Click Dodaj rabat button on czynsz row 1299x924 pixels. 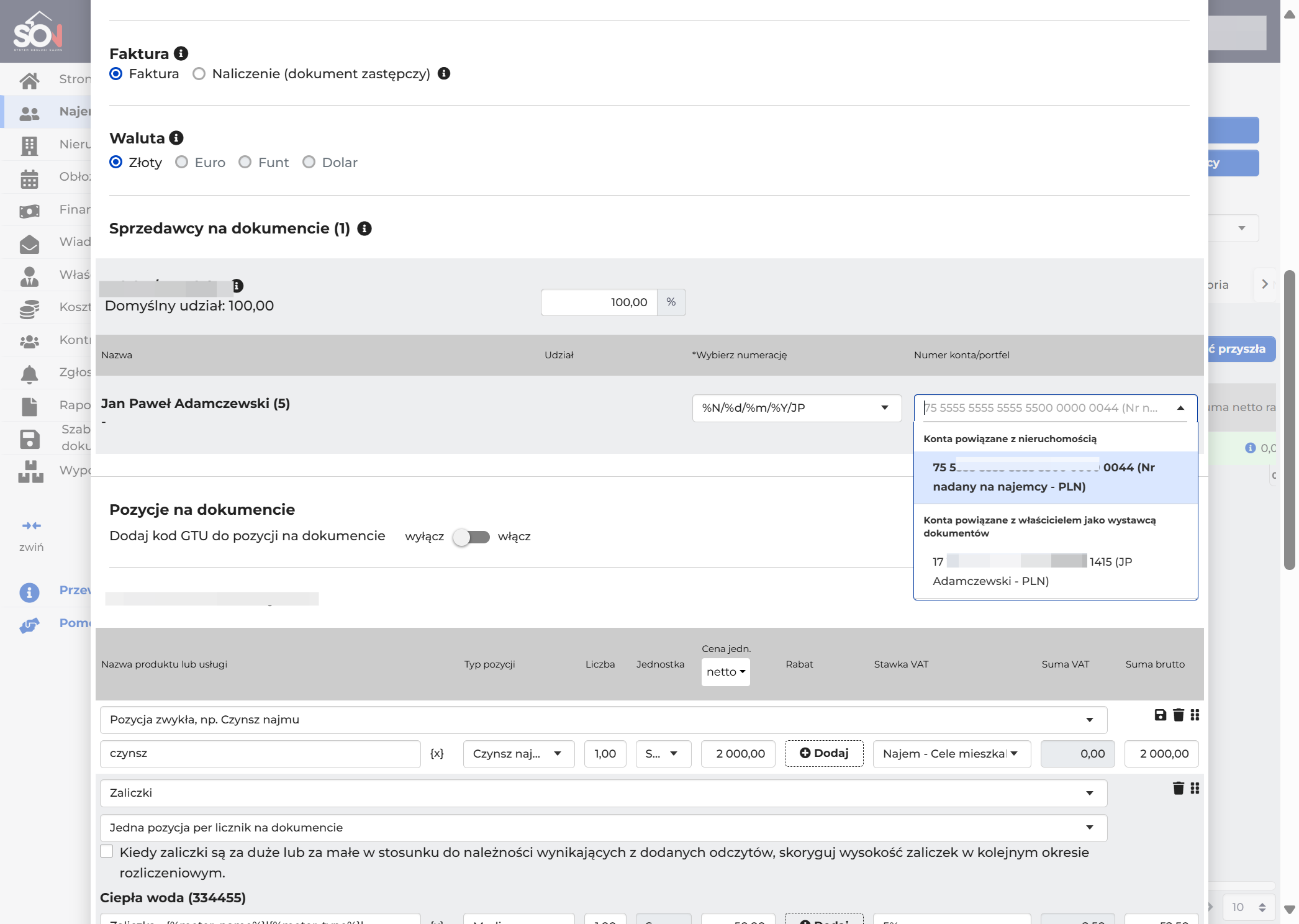coord(824,753)
